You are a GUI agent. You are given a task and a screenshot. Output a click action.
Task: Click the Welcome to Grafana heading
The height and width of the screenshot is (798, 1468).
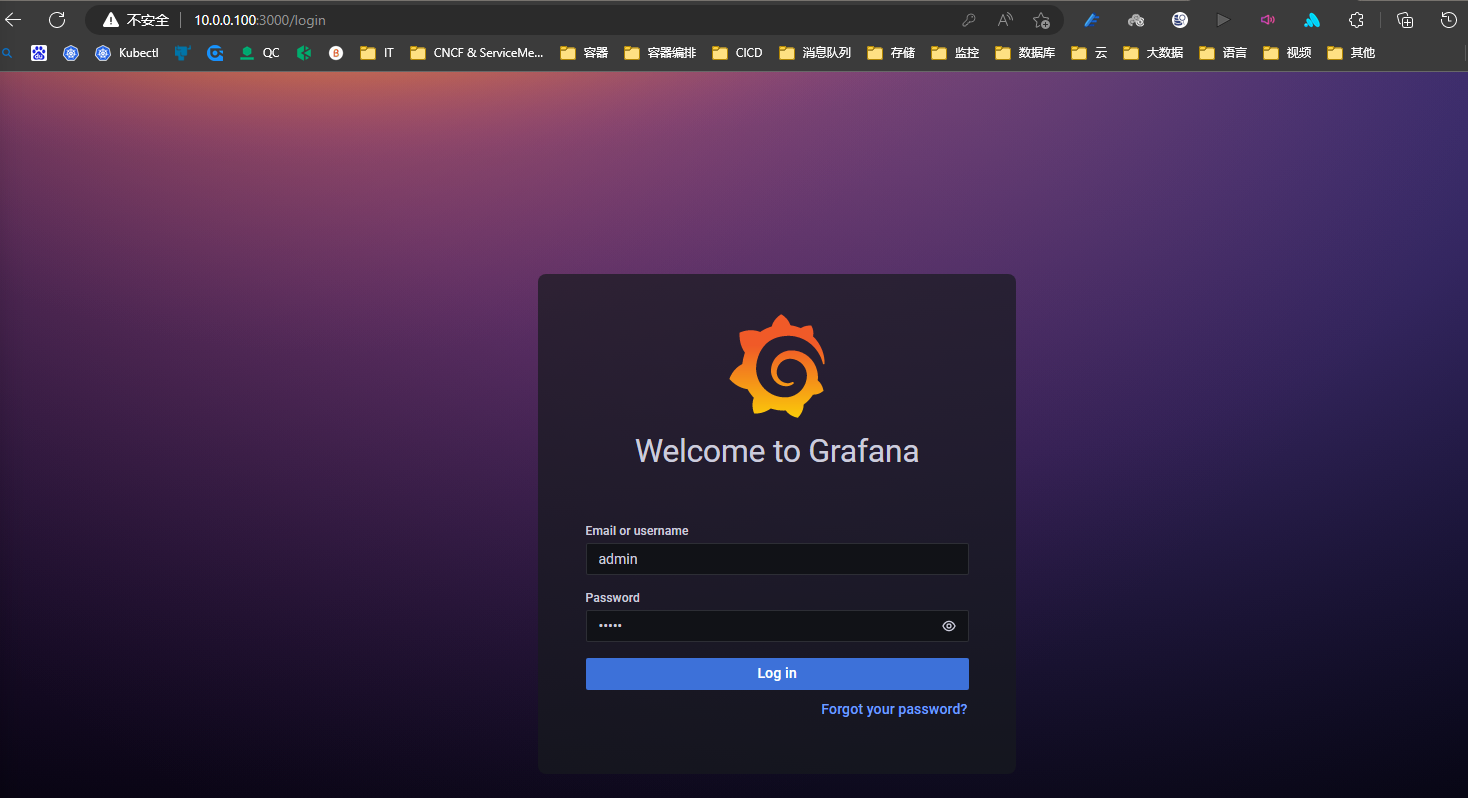tap(777, 450)
